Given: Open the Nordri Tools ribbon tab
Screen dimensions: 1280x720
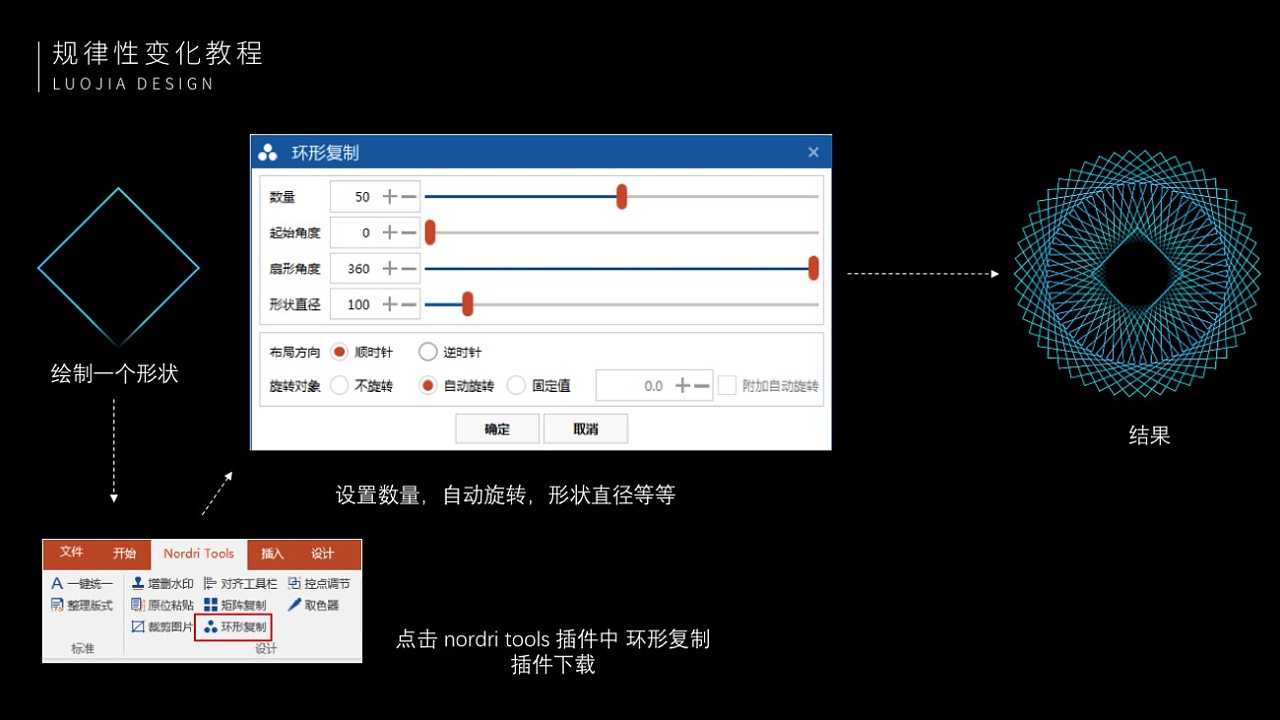Looking at the screenshot, I should point(199,554).
